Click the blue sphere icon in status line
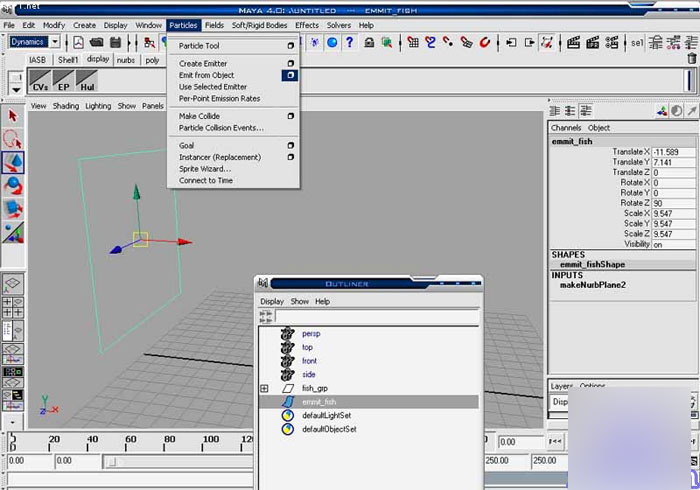This screenshot has width=700, height=490. [332, 42]
